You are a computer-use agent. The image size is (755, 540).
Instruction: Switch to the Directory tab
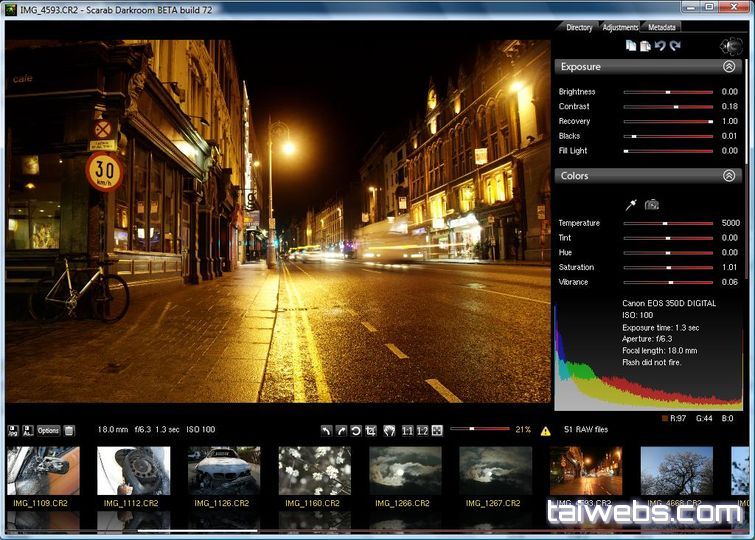(579, 27)
